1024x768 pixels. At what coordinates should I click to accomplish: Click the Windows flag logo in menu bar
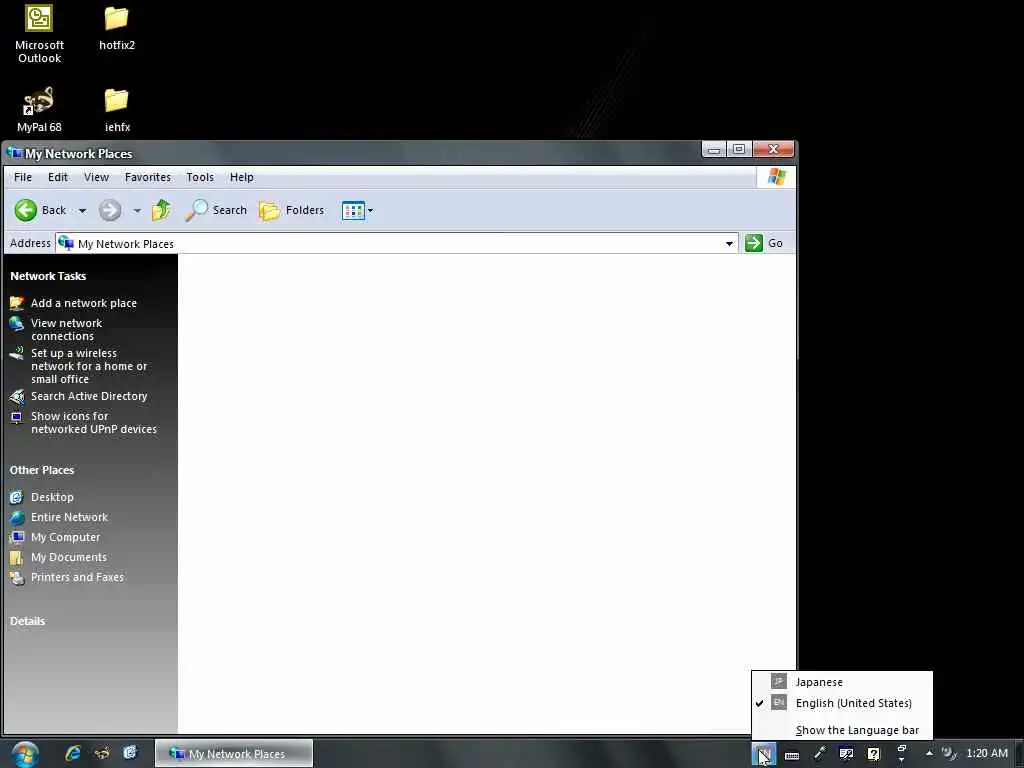(776, 176)
